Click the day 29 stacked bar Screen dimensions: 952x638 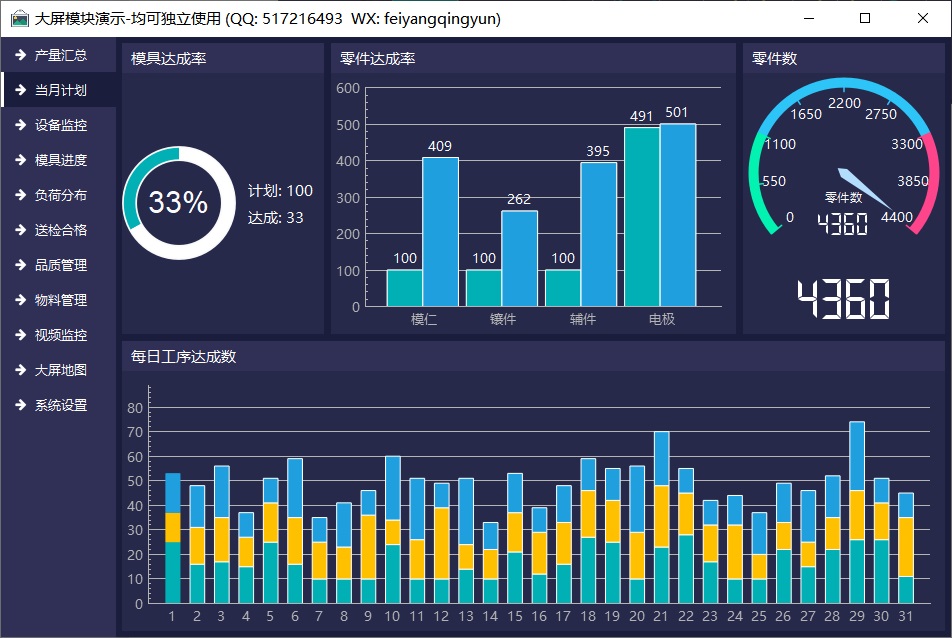tap(857, 512)
